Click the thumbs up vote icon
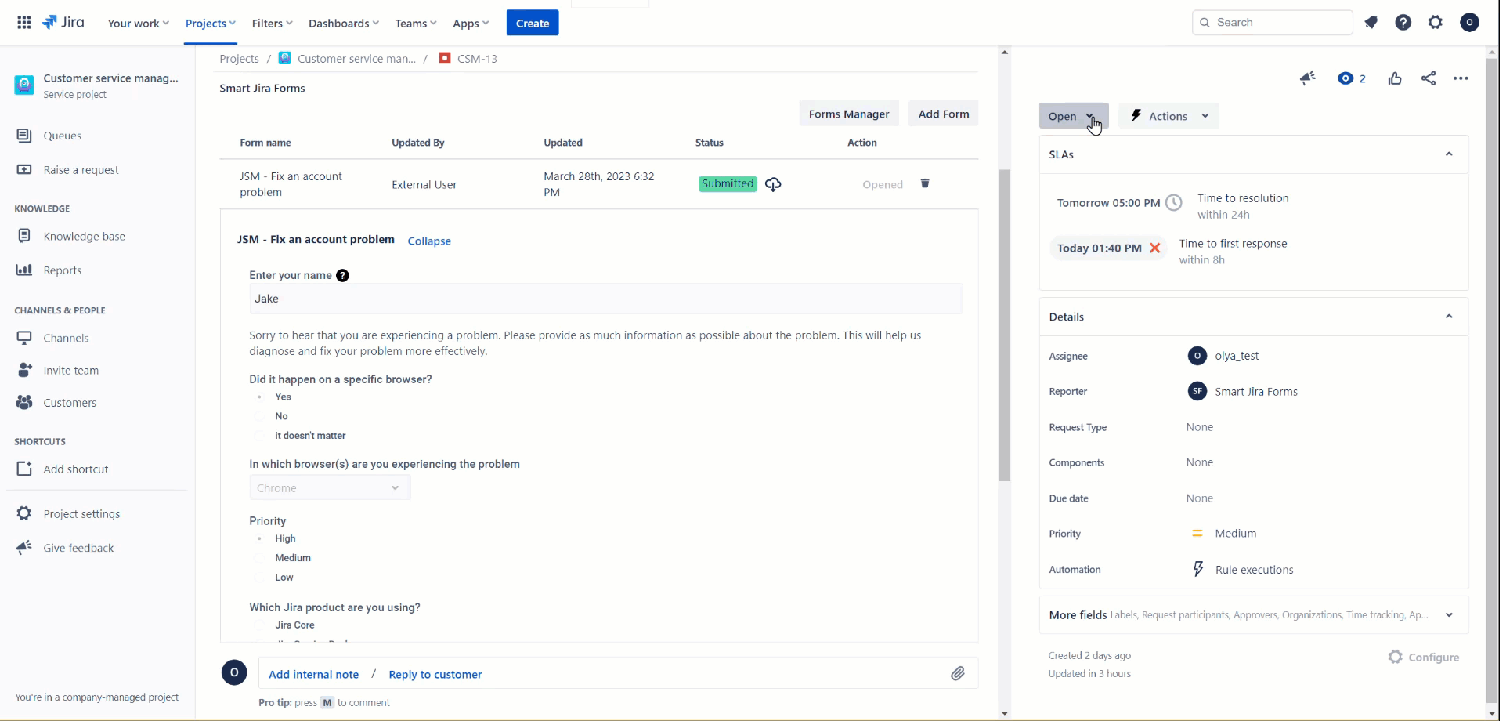The image size is (1500, 721). click(1395, 78)
